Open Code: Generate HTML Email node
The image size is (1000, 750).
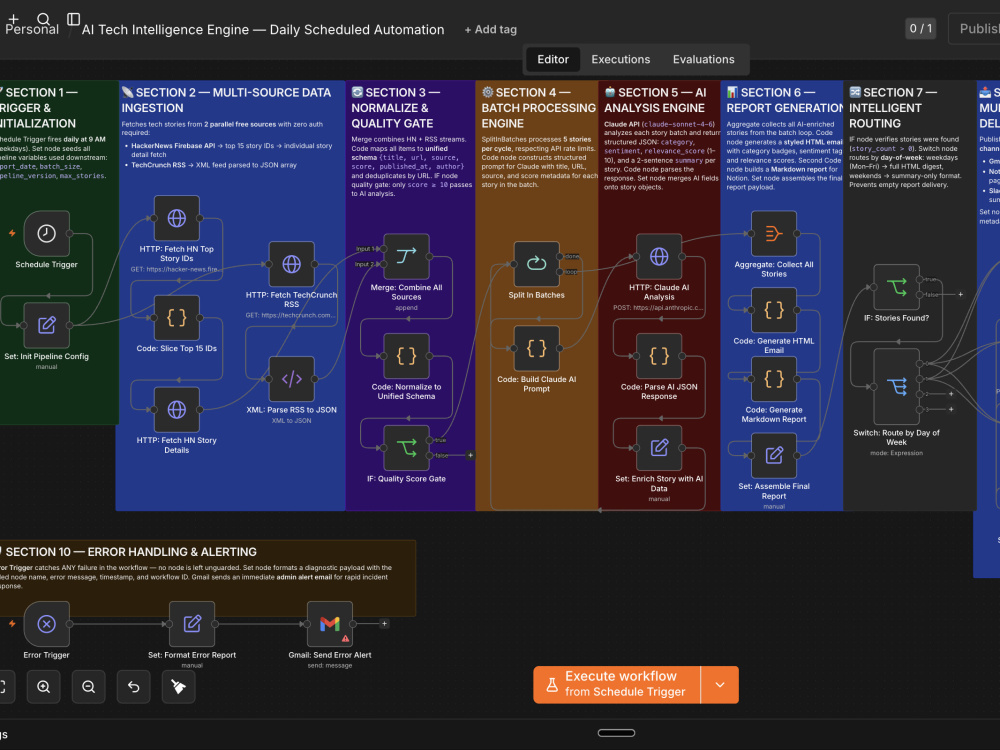click(x=774, y=310)
